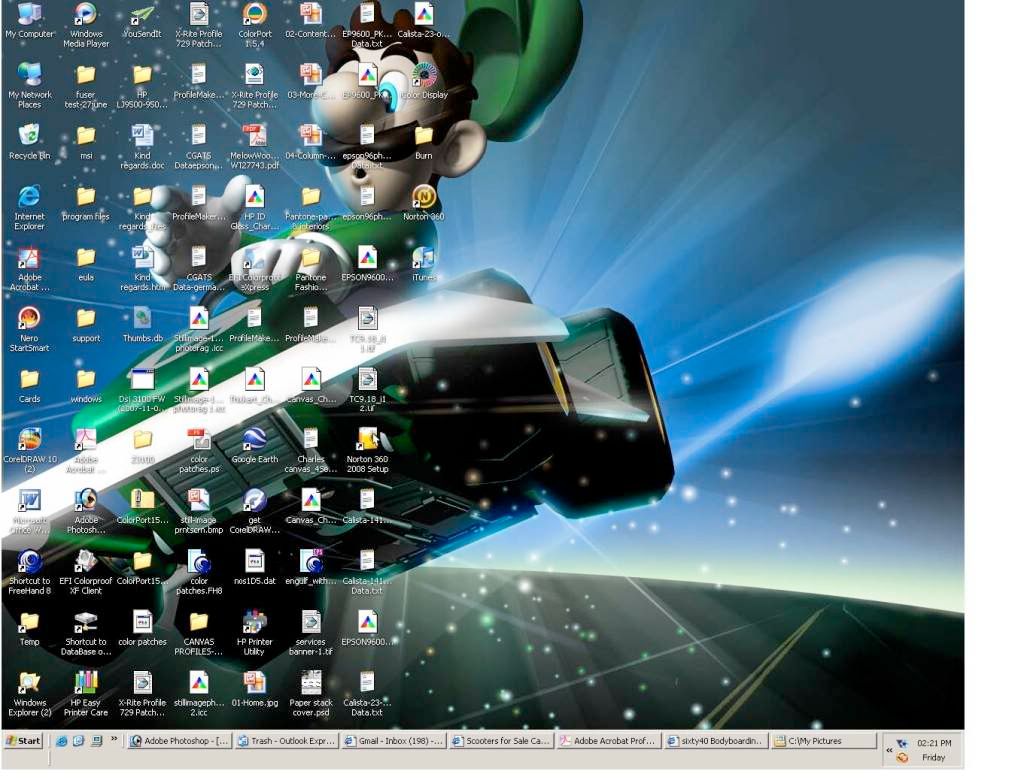This screenshot has width=1024, height=783.
Task: Launch Windows Media Player shortcut
Action: (86, 25)
